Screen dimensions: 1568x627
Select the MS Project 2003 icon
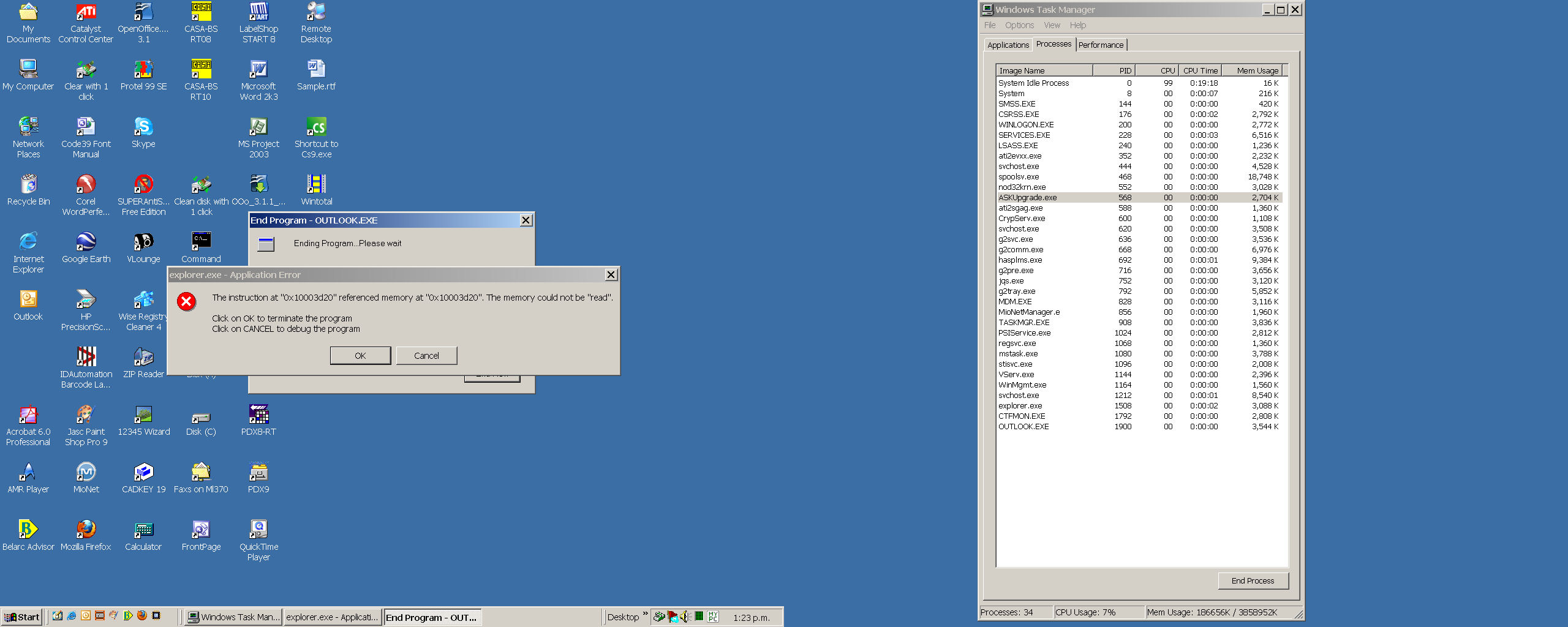(258, 138)
